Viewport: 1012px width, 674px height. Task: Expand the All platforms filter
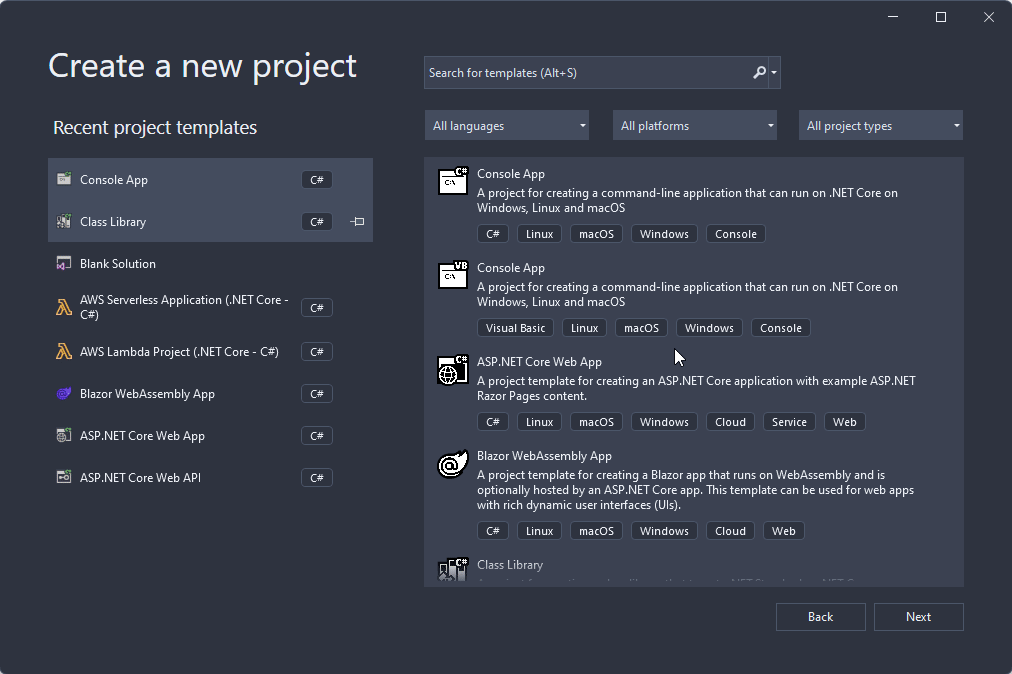(698, 126)
